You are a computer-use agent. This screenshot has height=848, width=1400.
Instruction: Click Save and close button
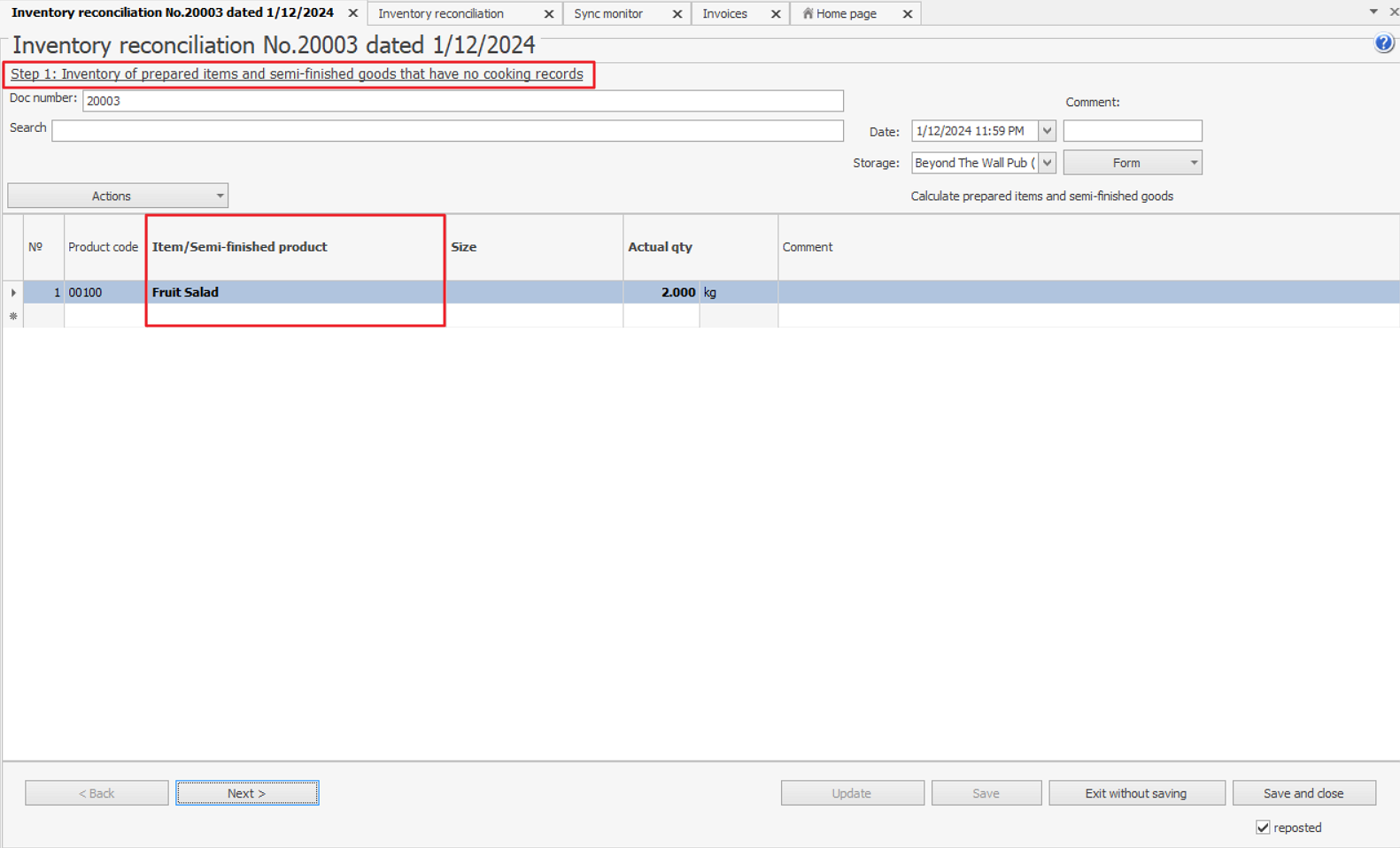(x=1303, y=793)
